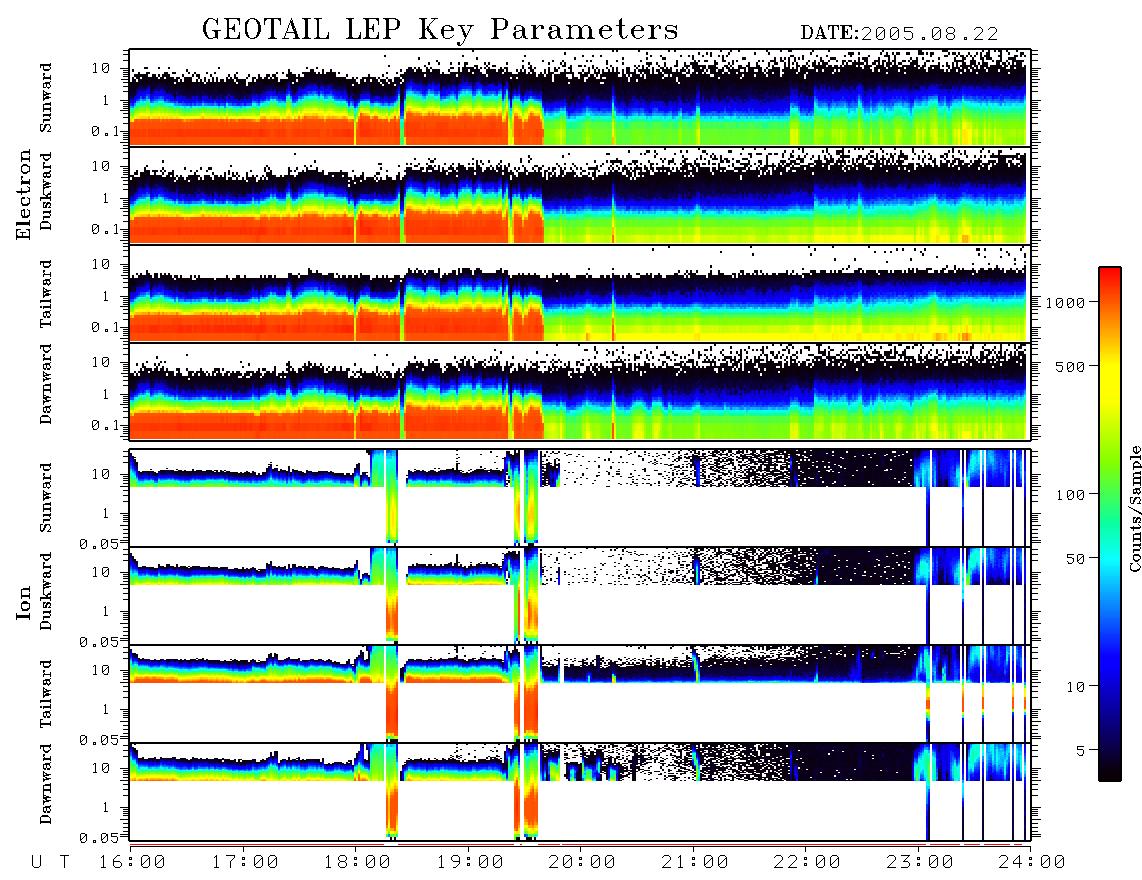1142x880 pixels.
Task: Select the "Counts/Sample" colorbar label
Action: [x=1134, y=508]
